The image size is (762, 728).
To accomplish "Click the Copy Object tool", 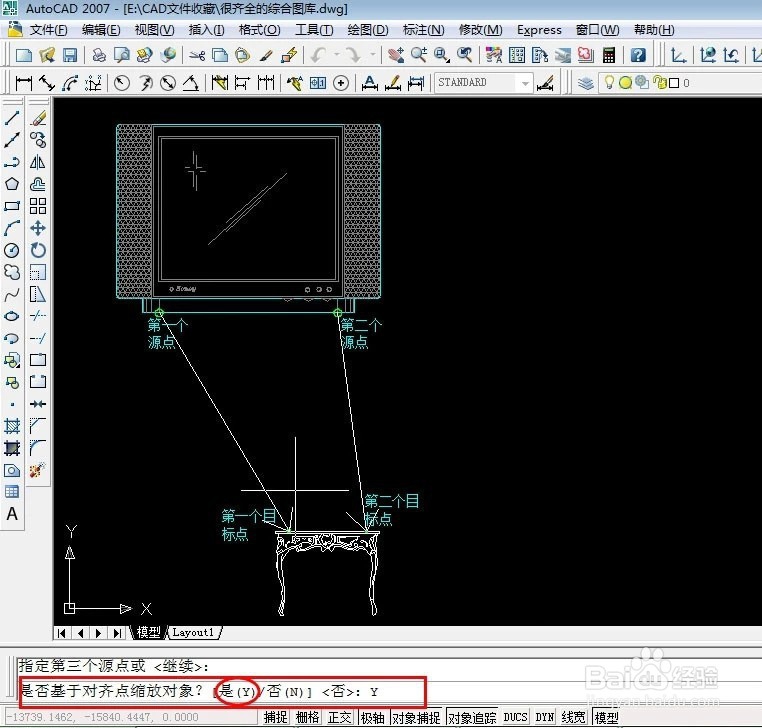I will [x=38, y=140].
